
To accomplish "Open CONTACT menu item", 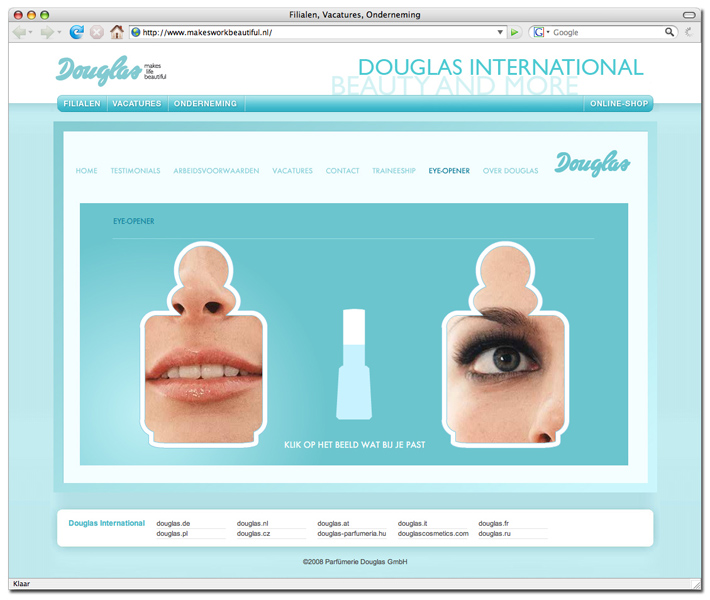I will point(342,171).
